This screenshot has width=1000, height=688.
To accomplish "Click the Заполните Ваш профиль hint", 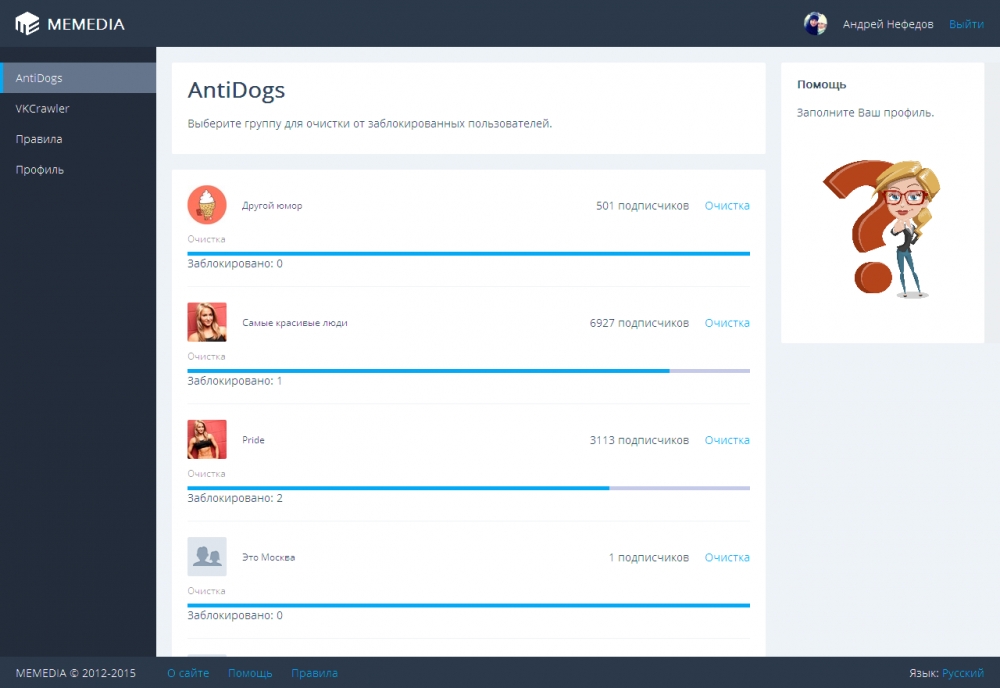I will [x=865, y=113].
